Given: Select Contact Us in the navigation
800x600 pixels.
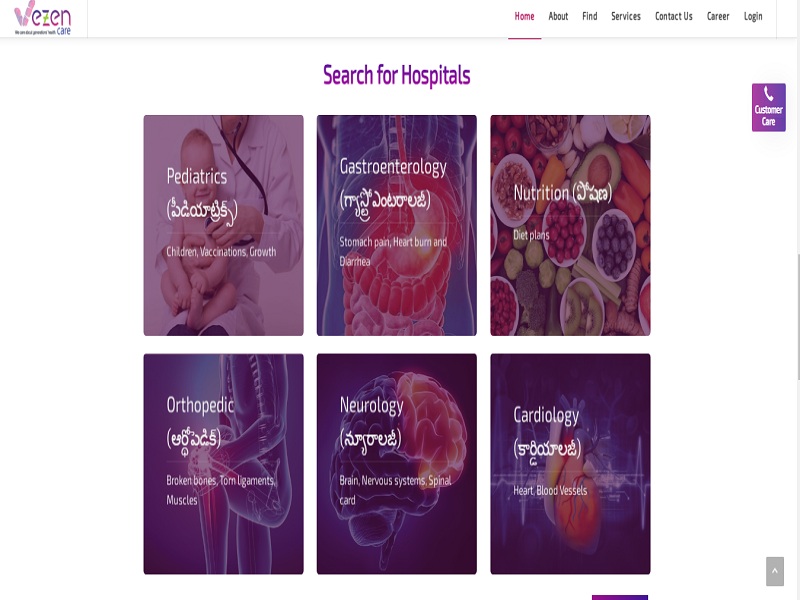Looking at the screenshot, I should [673, 16].
